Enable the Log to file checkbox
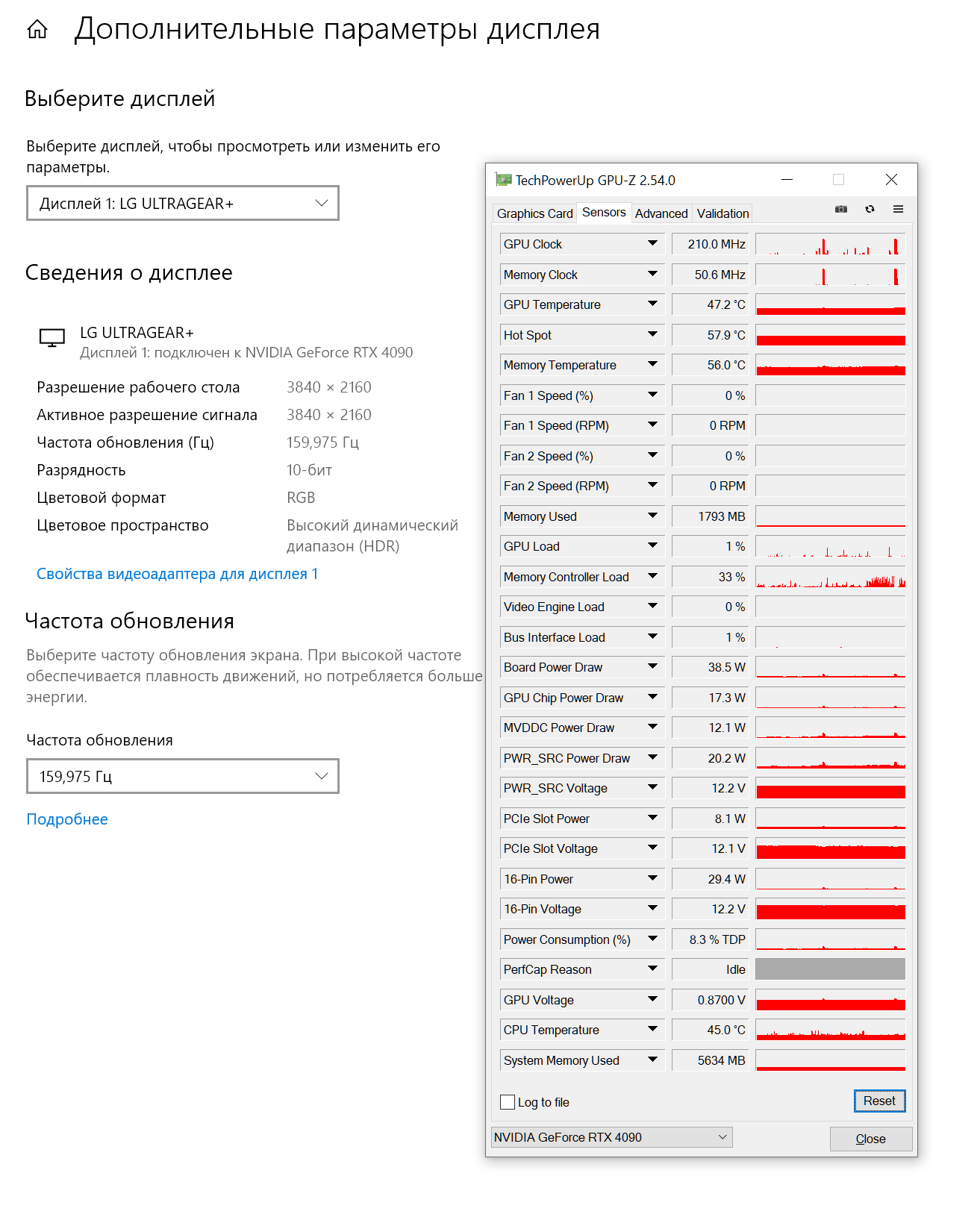This screenshot has height=1223, width=980. tap(508, 1102)
